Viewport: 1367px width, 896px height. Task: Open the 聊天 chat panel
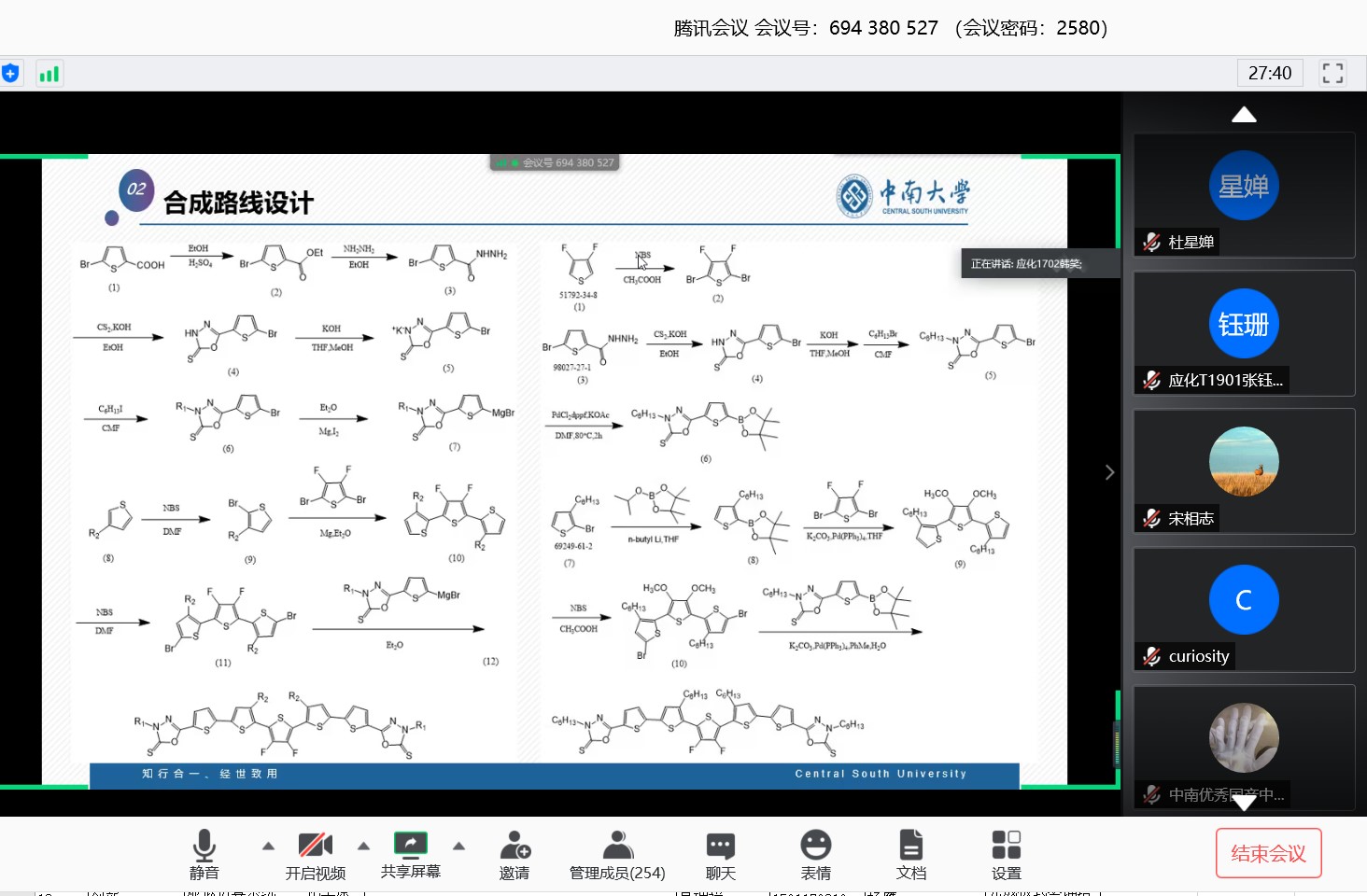click(x=720, y=846)
